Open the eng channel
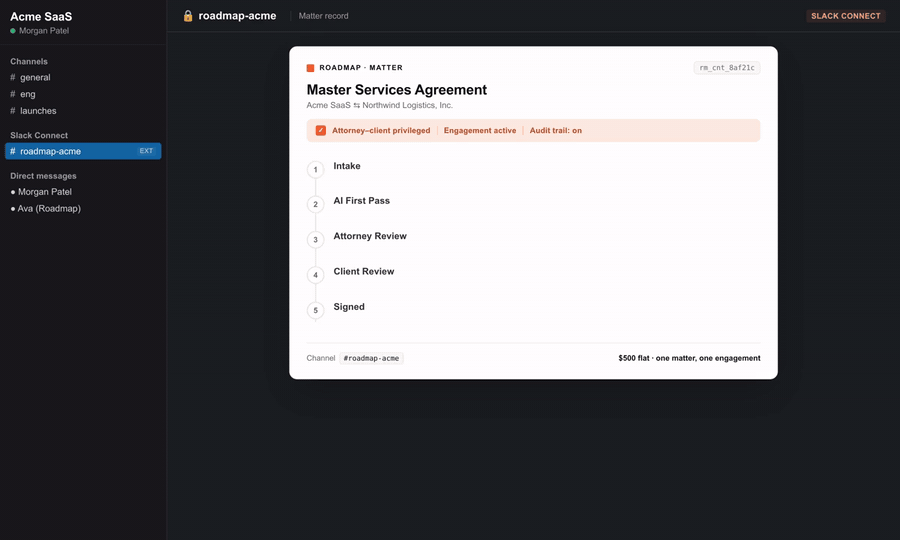 [x=28, y=94]
